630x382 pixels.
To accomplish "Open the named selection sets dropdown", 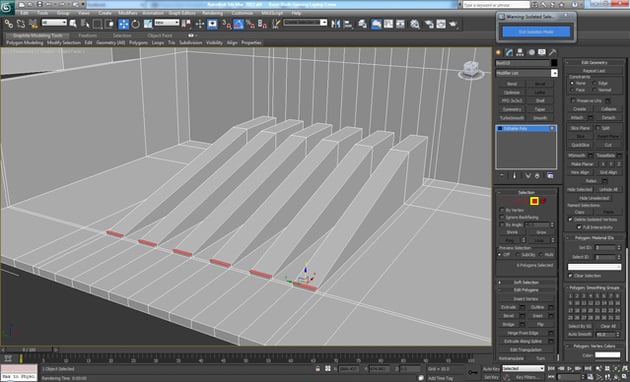I will (305, 23).
